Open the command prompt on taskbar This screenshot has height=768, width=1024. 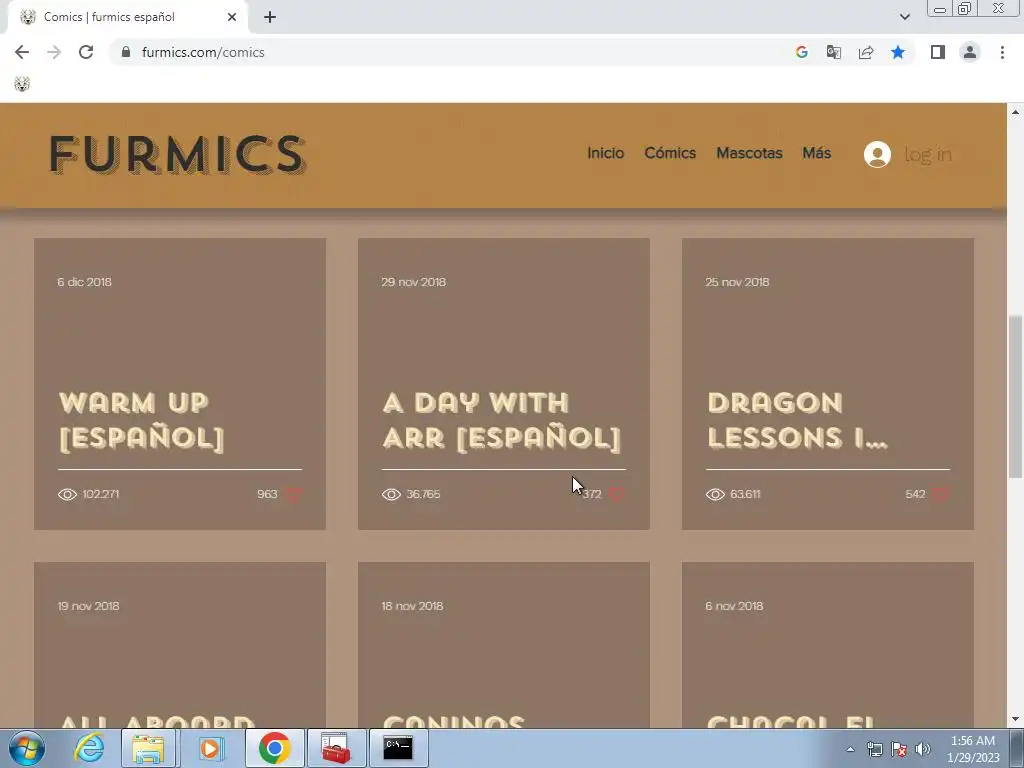(398, 748)
